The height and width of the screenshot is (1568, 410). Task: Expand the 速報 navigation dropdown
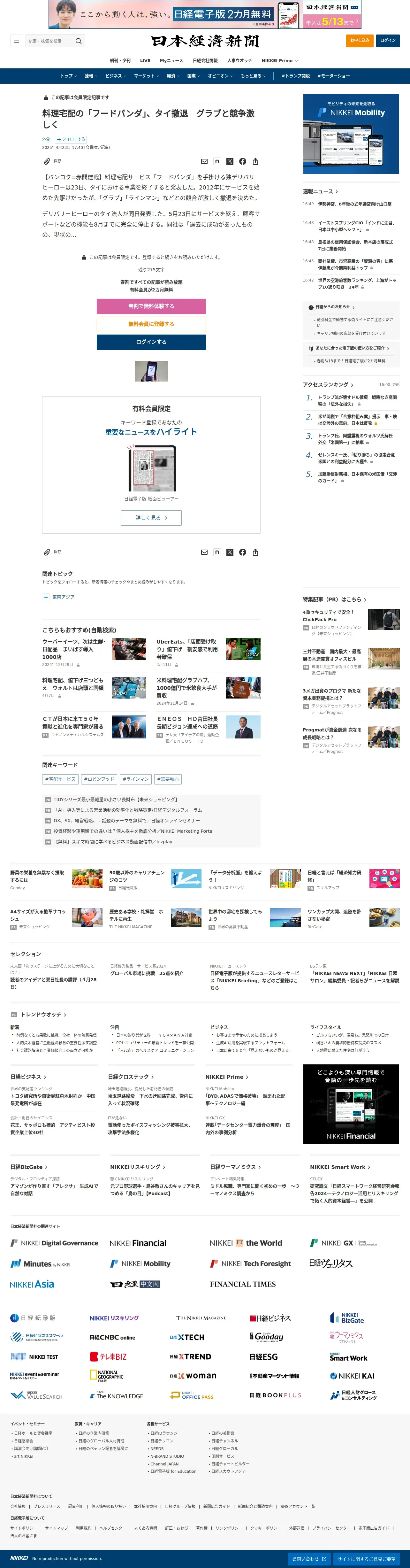click(91, 76)
